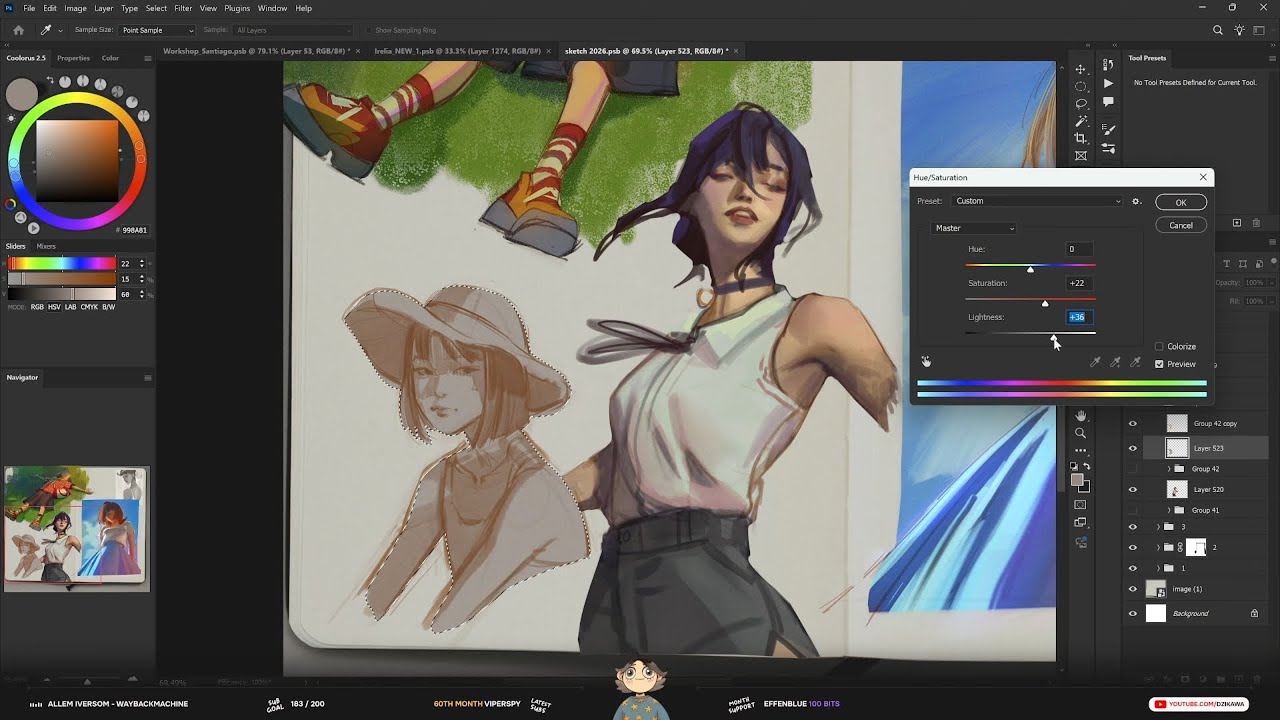Click the Add to Sample eyedropper
The height and width of the screenshot is (720, 1280).
point(1115,363)
